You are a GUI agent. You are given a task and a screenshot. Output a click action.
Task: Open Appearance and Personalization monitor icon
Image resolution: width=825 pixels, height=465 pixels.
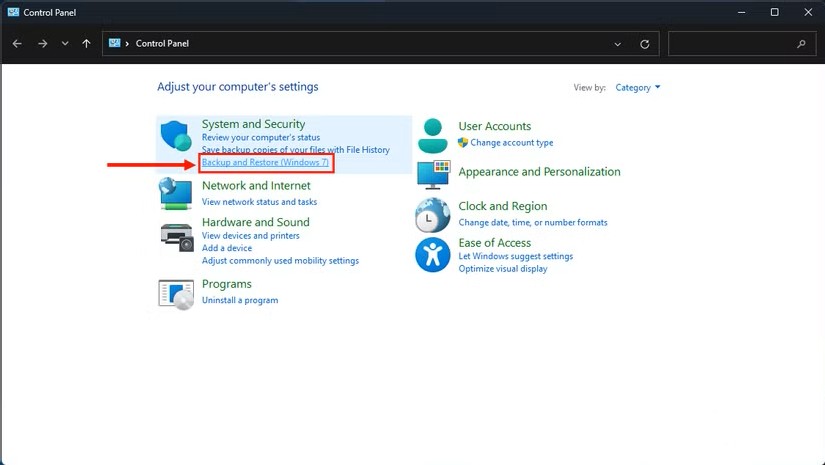click(x=432, y=174)
